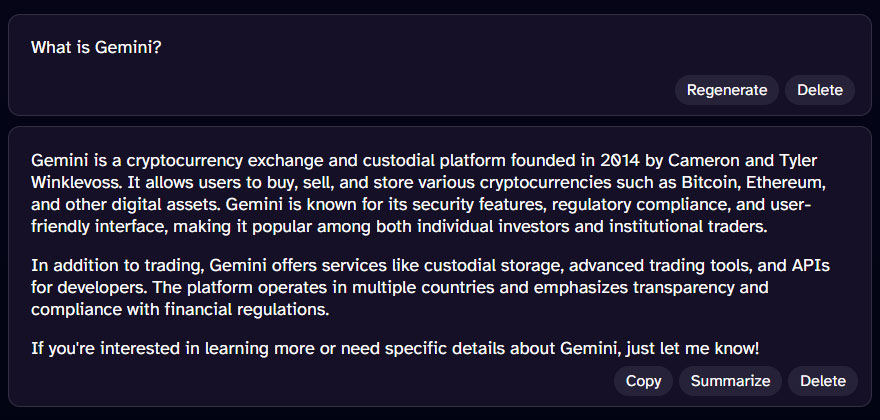Click the word 'Winklevoss' in the response

[74, 183]
